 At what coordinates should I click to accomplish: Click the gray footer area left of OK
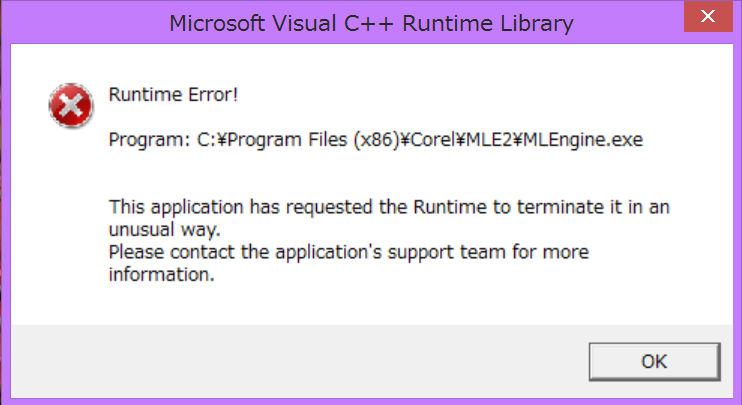tap(300, 360)
